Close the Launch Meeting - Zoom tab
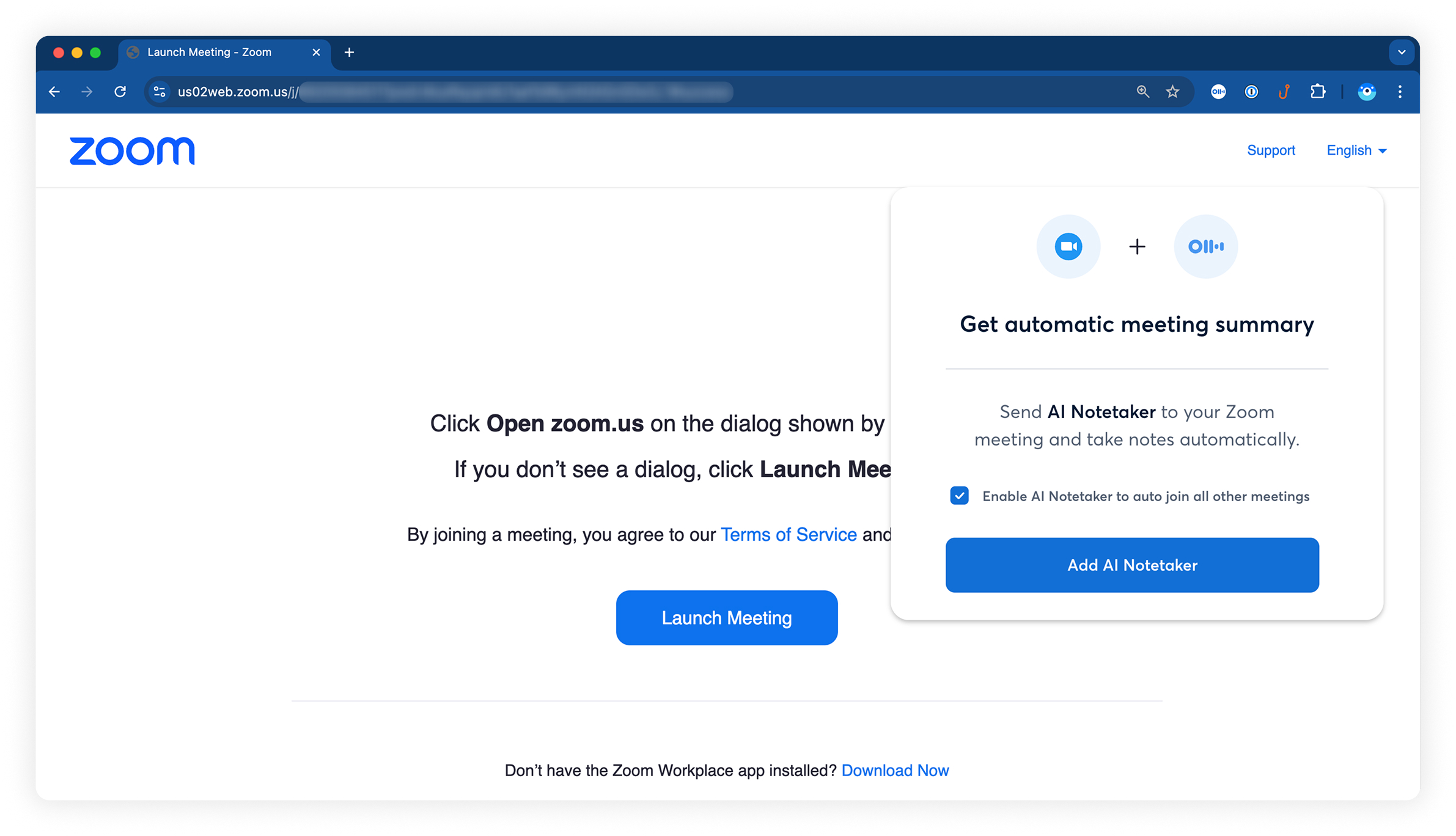Screen dimensions: 1456x836 (316, 53)
